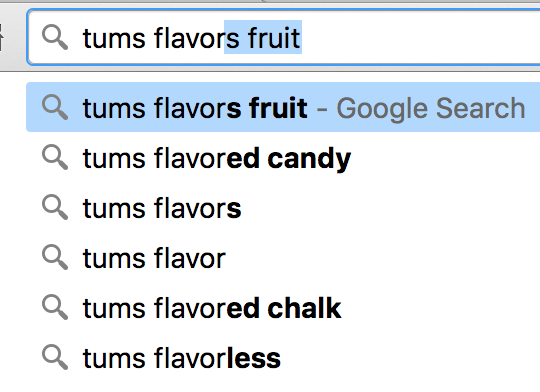
Task: Click magnifier icon beside 'tums flavored candy'
Action: click(55, 157)
